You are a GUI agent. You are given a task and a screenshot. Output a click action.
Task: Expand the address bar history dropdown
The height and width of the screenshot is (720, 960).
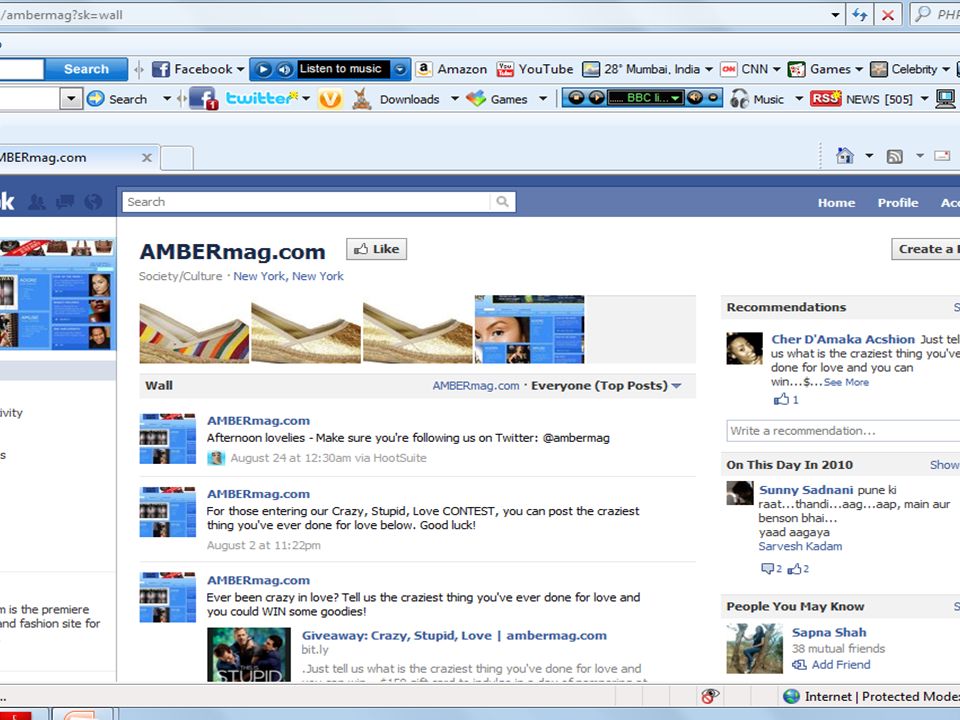pos(835,15)
